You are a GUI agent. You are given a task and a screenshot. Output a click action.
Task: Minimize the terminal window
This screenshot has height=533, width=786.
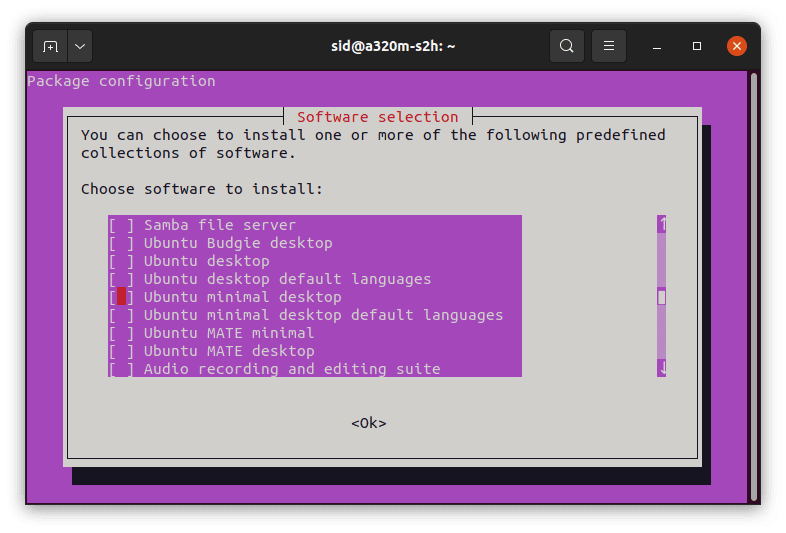[x=657, y=47]
